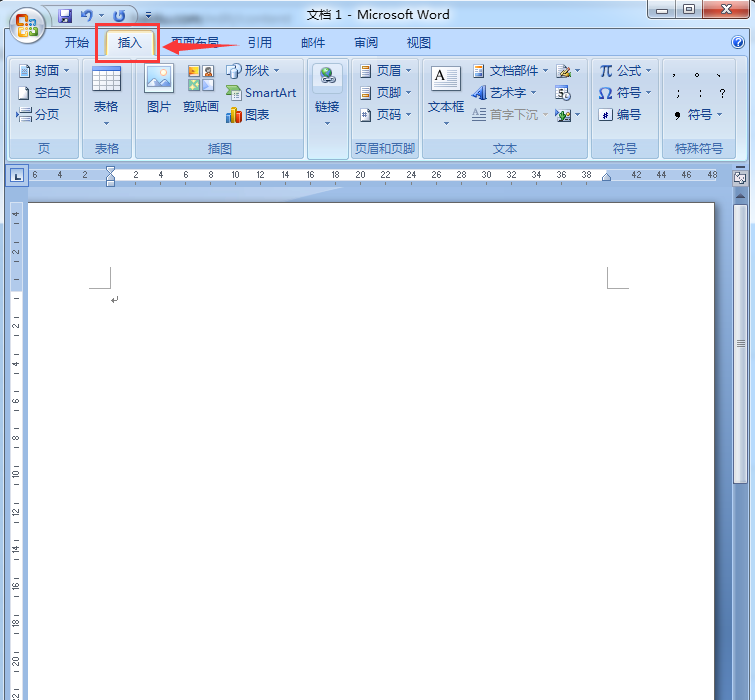Click the tab stop selector L
The width and height of the screenshot is (755, 700).
[17, 176]
